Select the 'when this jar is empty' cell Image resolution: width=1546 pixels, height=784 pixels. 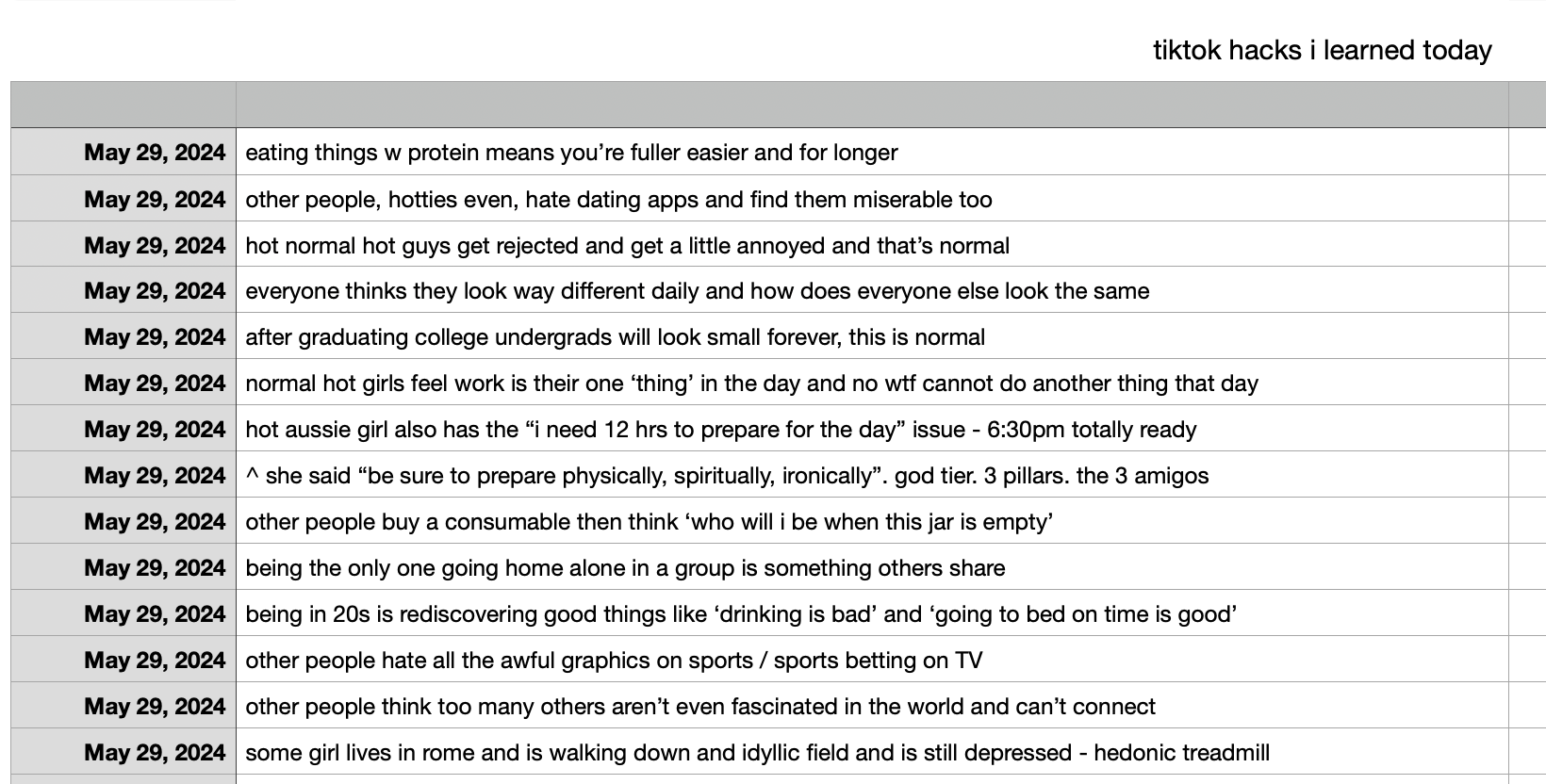point(872,521)
